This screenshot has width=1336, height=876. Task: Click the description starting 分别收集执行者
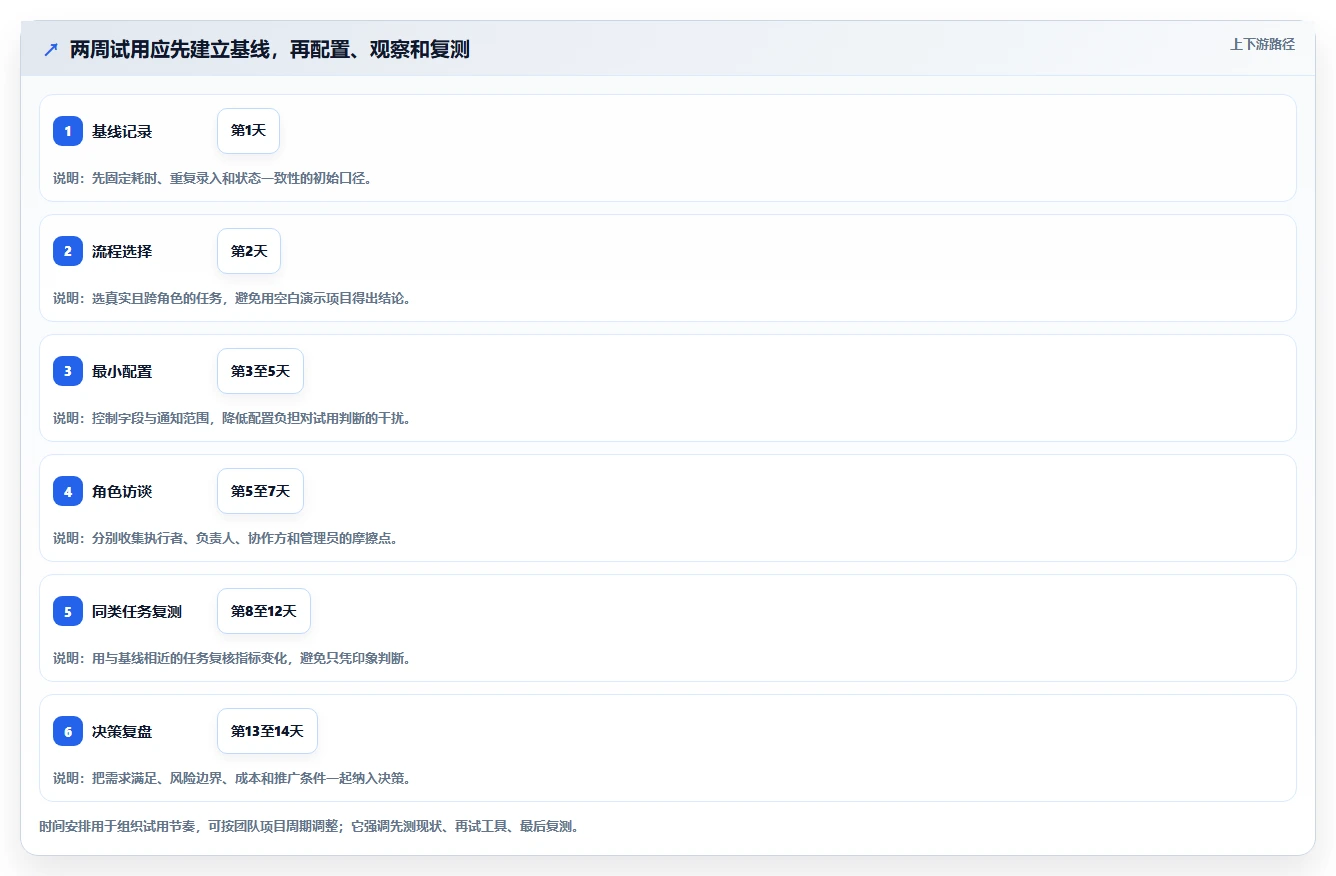click(x=225, y=538)
